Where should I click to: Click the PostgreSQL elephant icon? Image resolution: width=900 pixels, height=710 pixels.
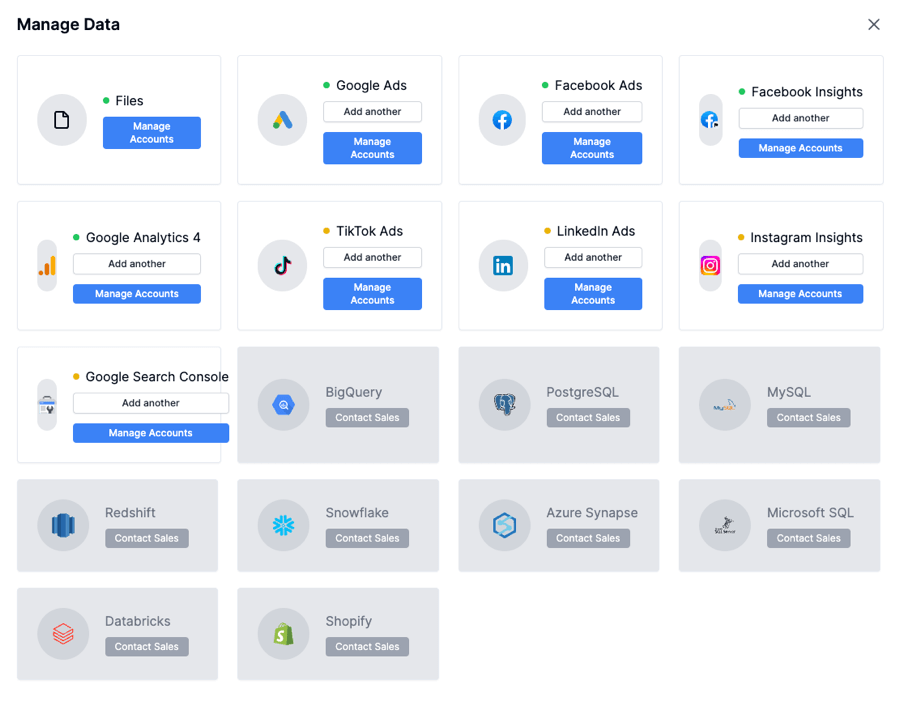click(x=504, y=405)
